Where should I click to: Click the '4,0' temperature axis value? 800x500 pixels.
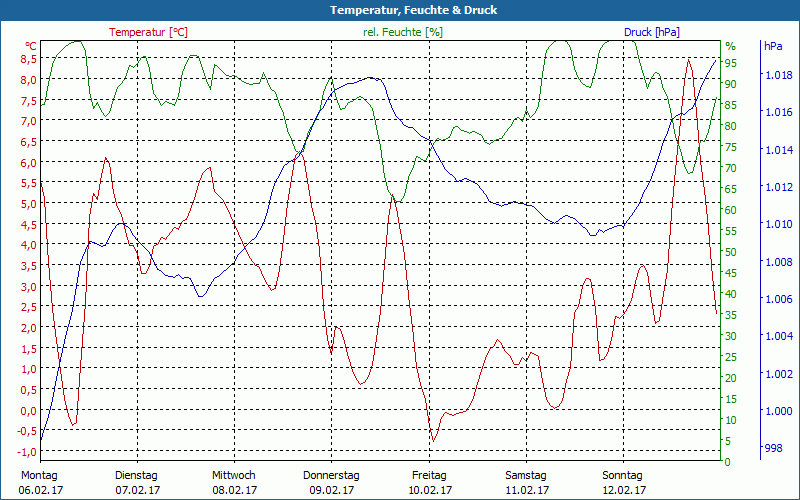click(x=29, y=245)
